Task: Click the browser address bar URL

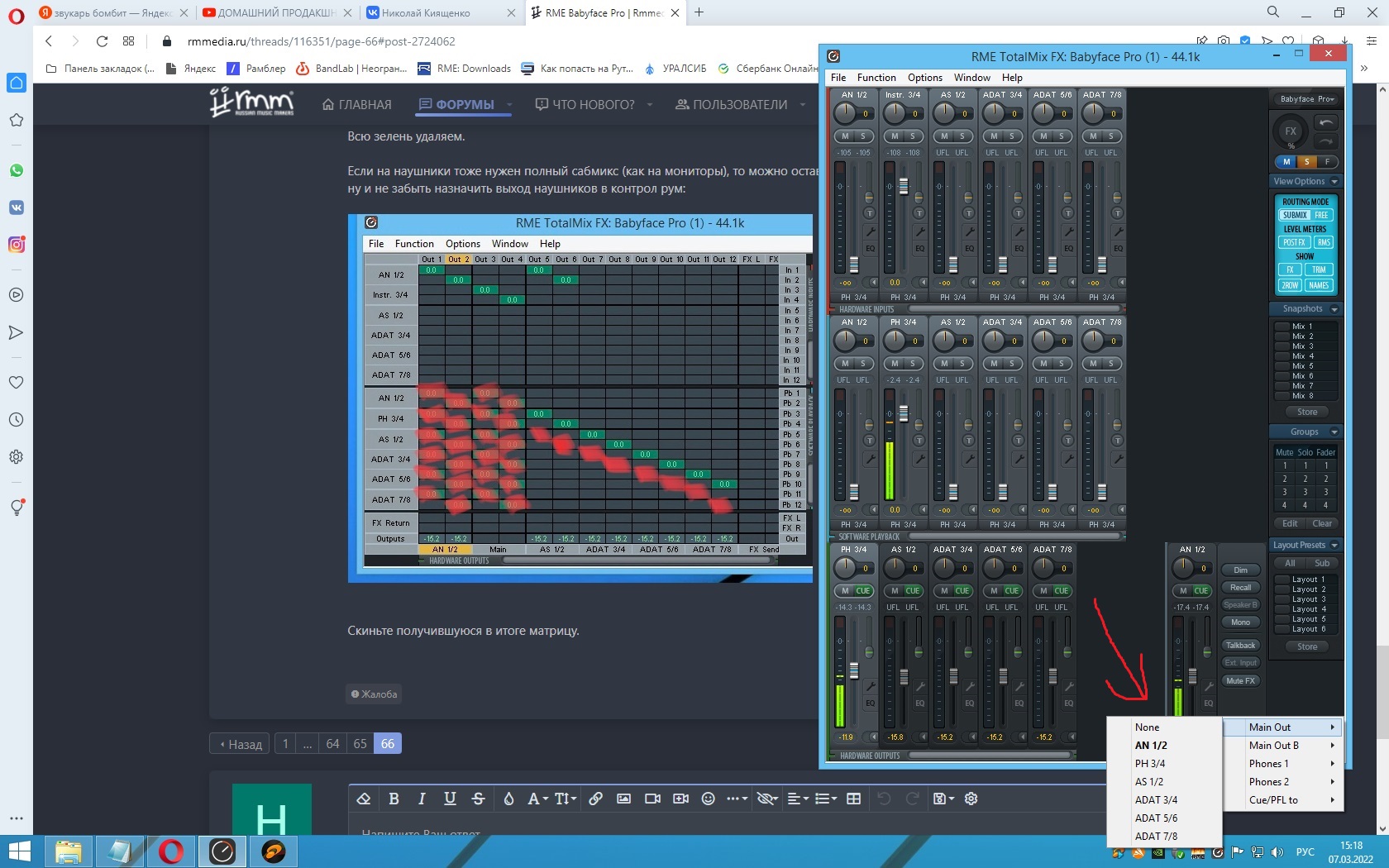Action: point(322,41)
